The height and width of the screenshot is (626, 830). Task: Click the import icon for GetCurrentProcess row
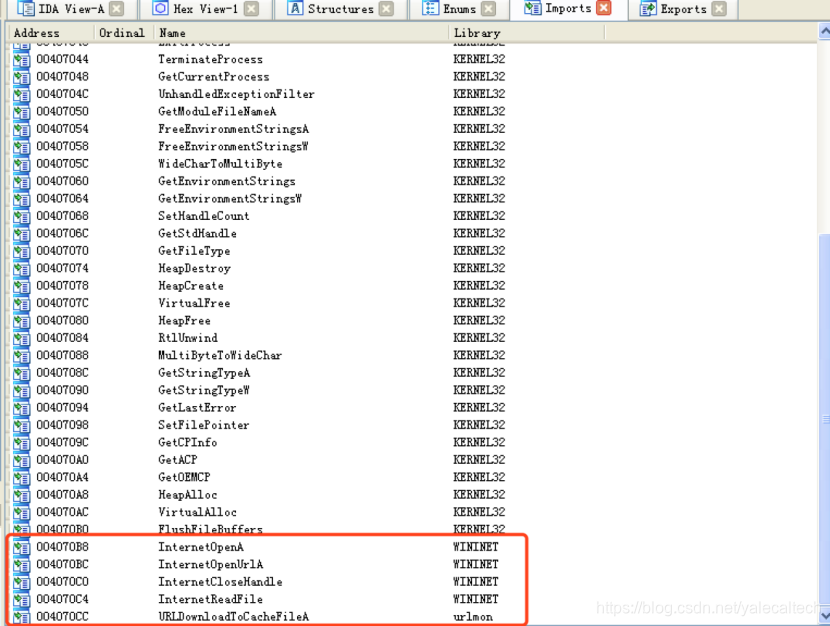[x=22, y=77]
